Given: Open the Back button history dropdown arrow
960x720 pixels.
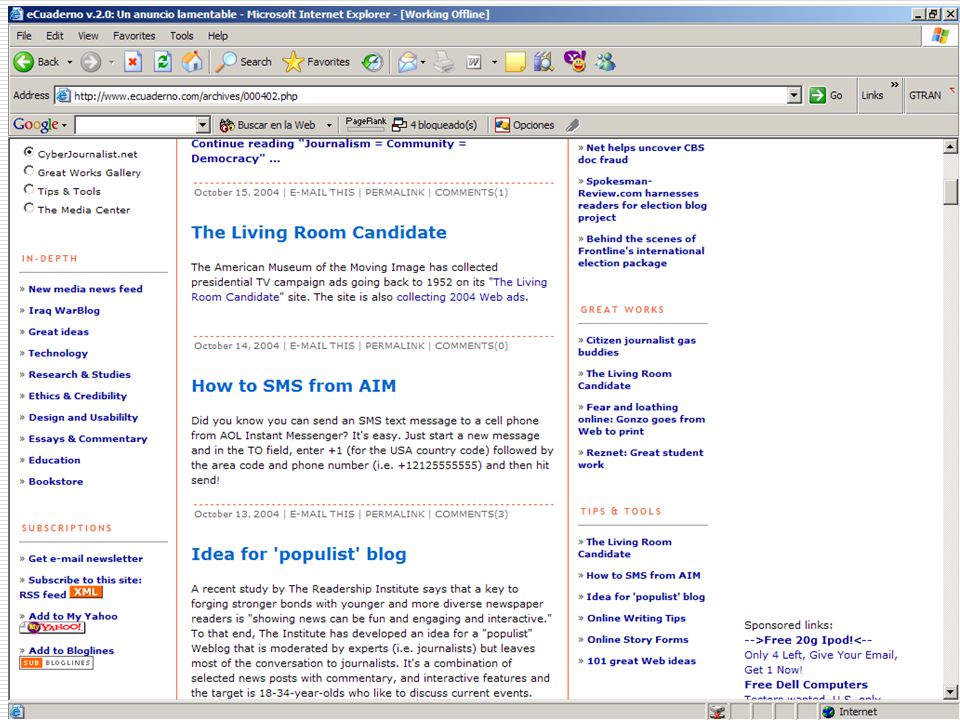Looking at the screenshot, I should pos(69,62).
